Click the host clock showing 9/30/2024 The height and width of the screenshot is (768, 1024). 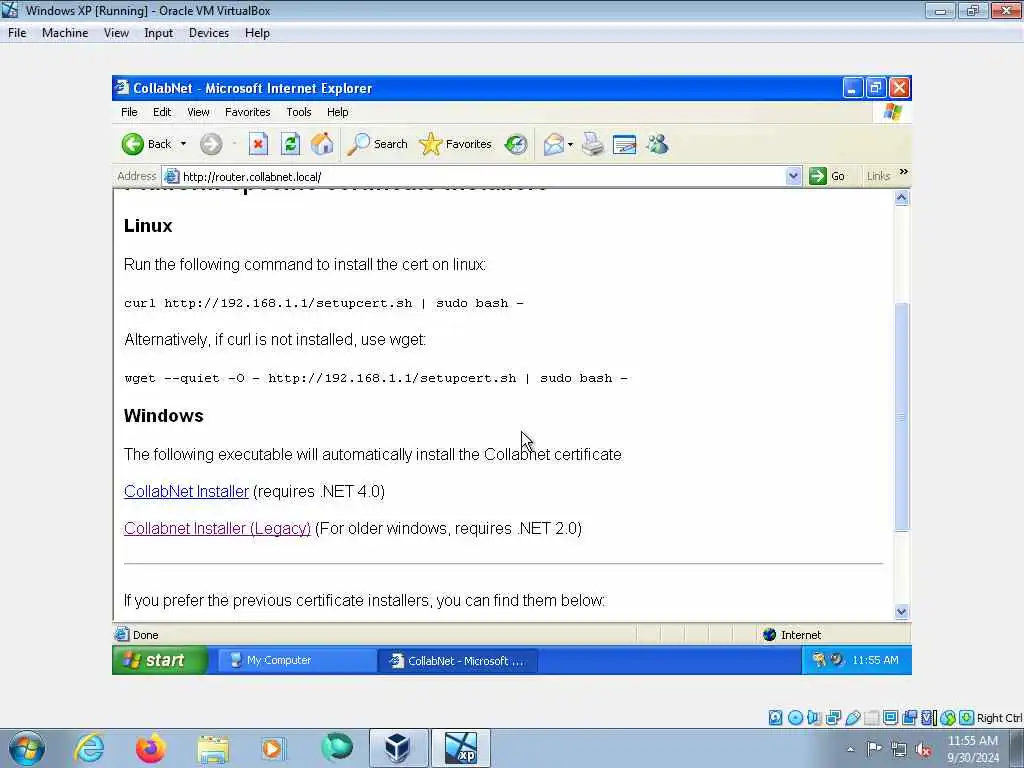pyautogui.click(x=972, y=749)
